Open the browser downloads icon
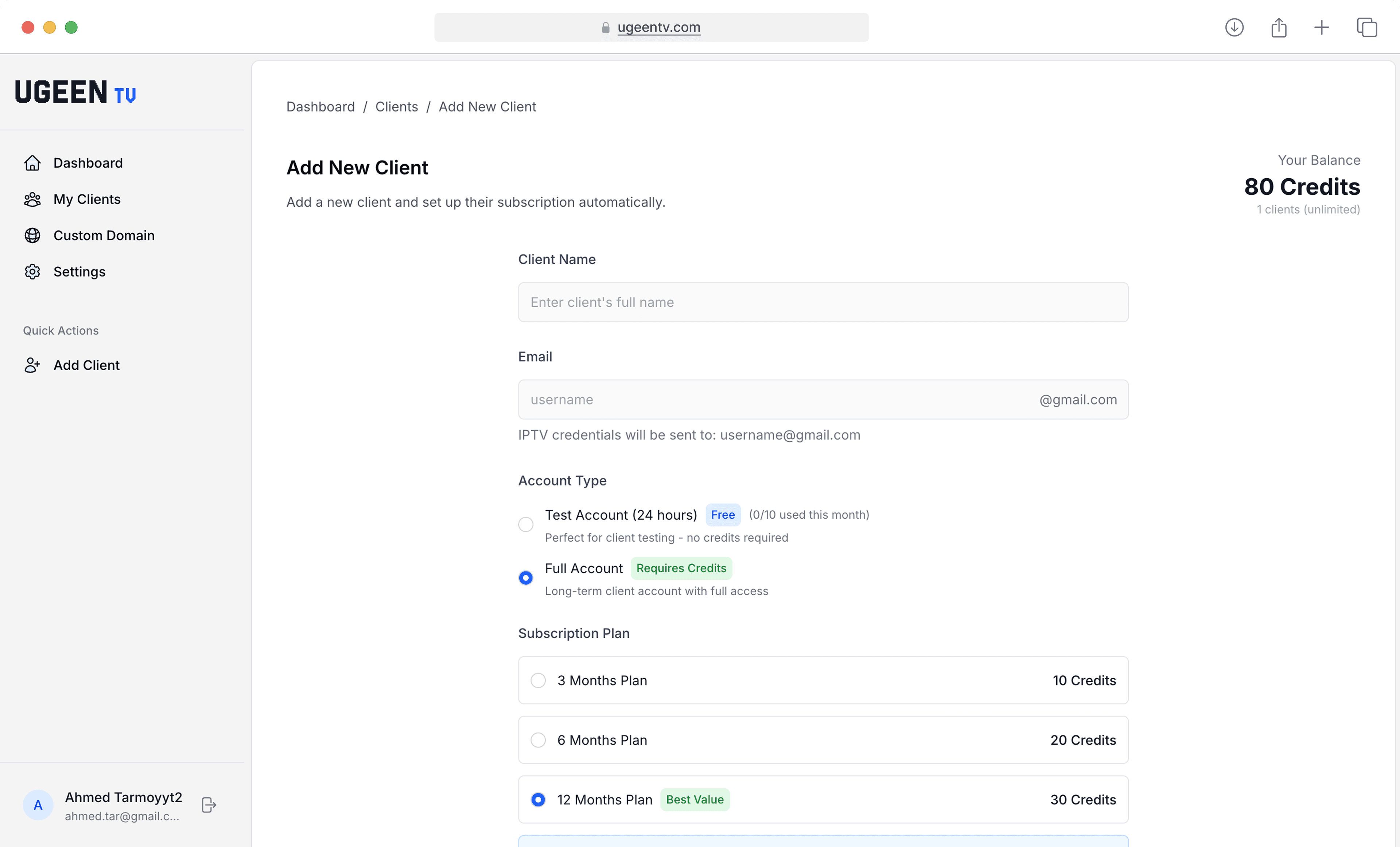This screenshot has width=1400, height=847. click(1234, 27)
